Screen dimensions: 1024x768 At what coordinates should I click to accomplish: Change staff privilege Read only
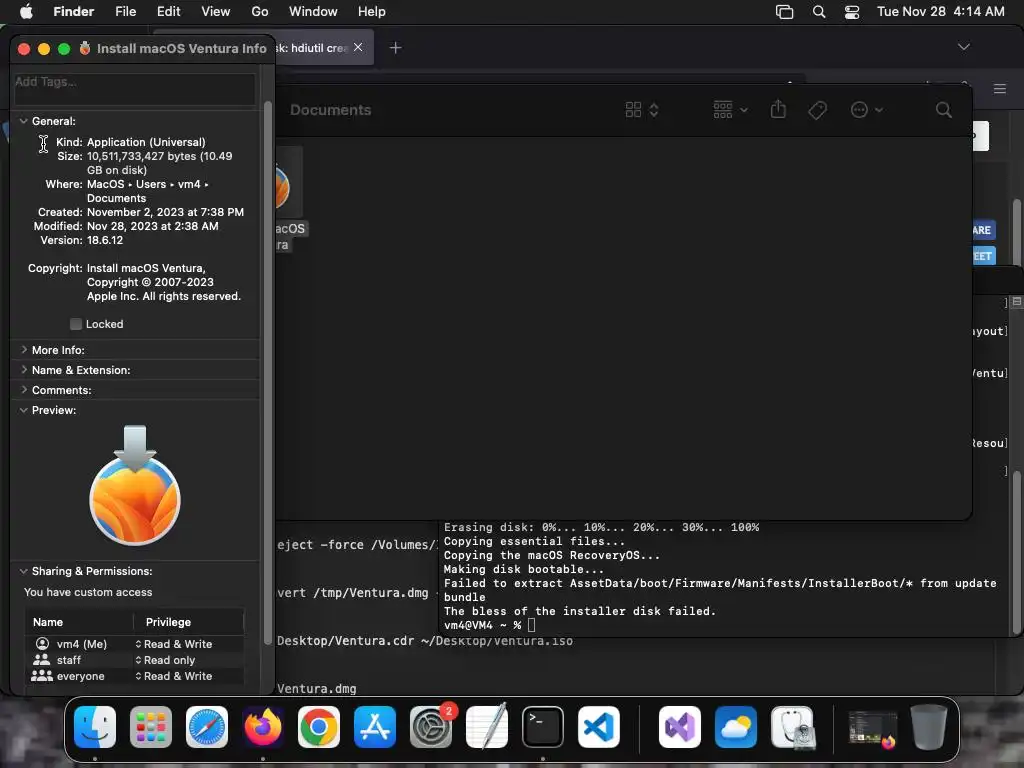[165, 660]
